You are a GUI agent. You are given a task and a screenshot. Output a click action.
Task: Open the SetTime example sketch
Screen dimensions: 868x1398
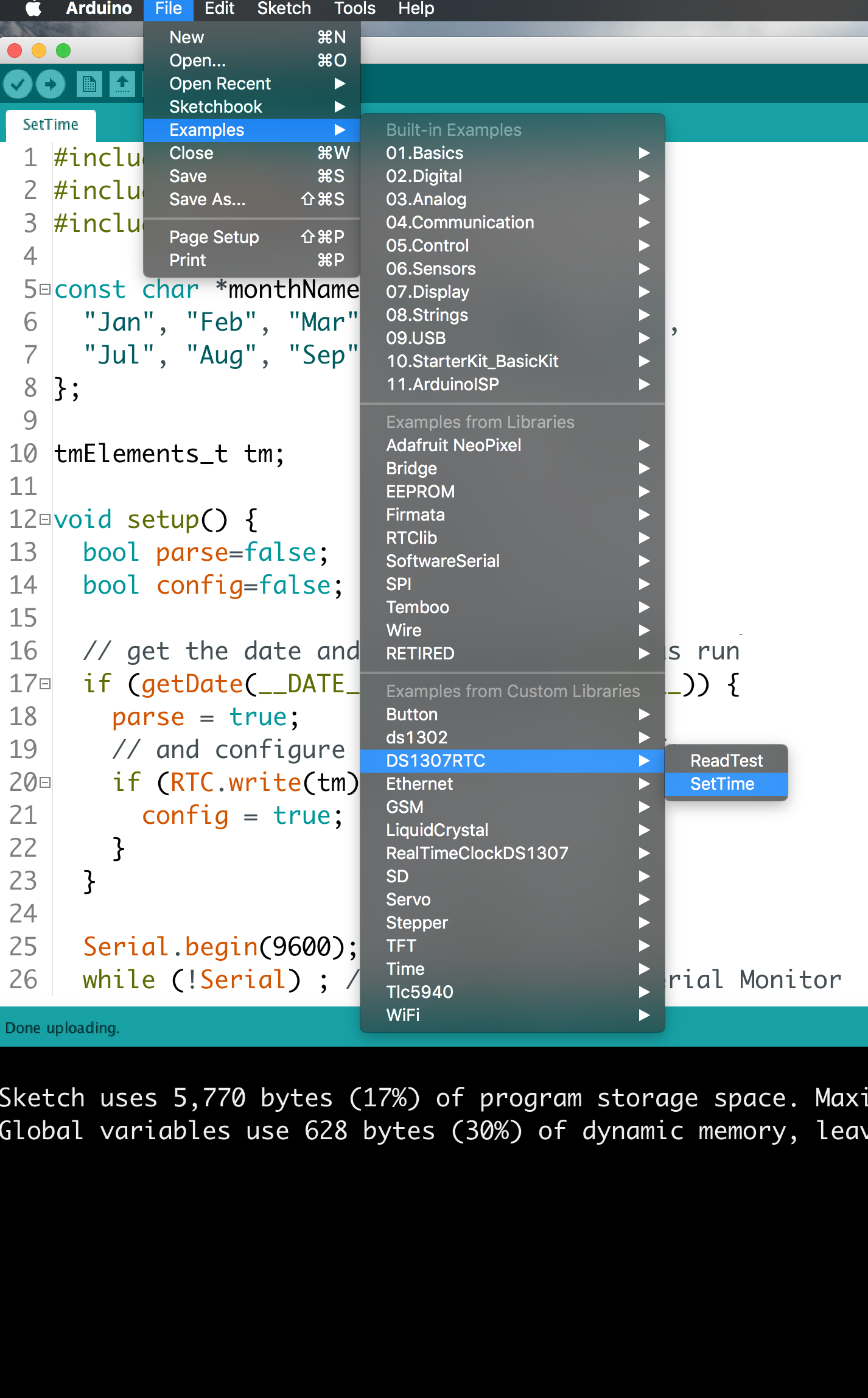tap(726, 784)
